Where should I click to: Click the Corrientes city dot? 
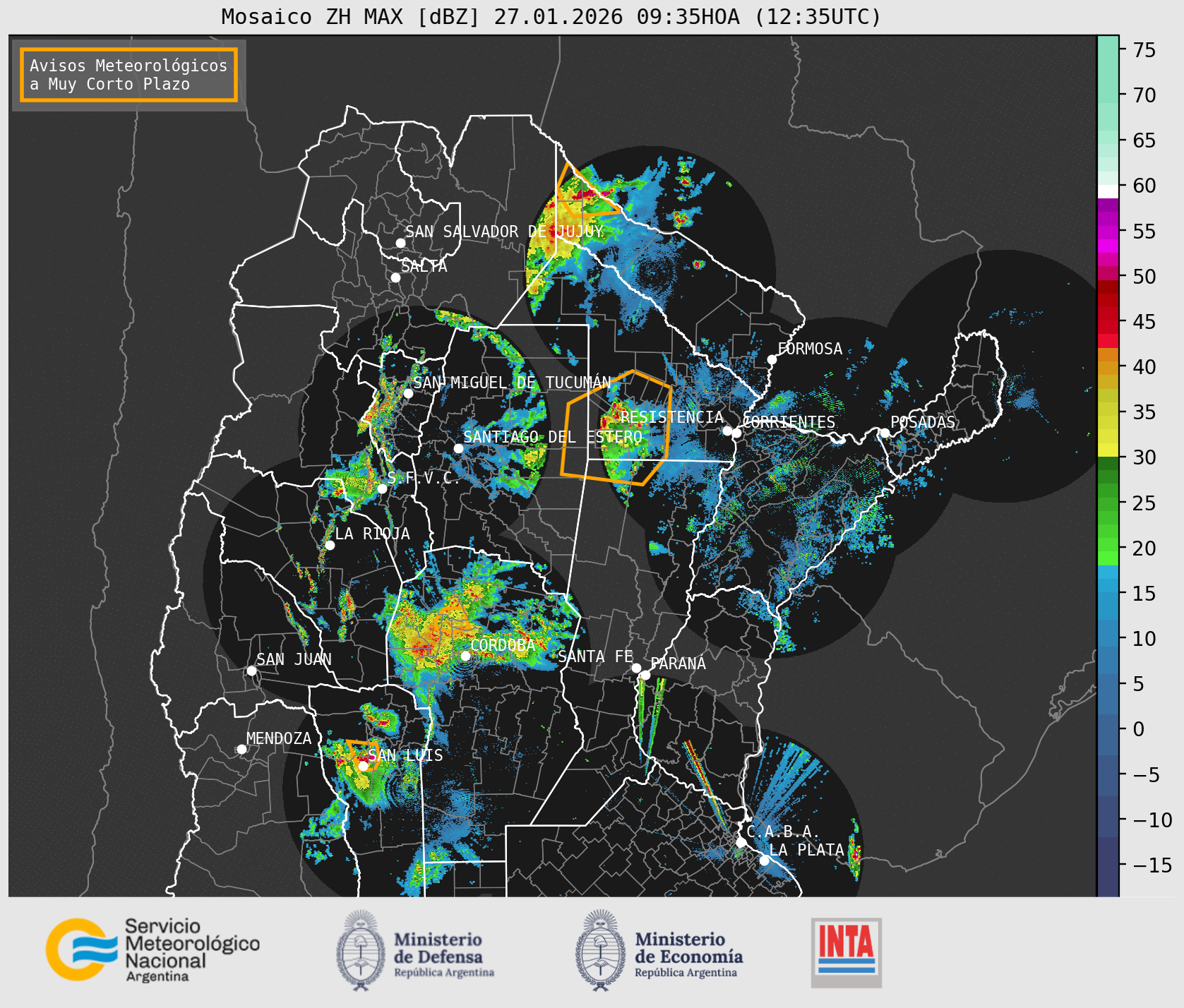coord(736,433)
